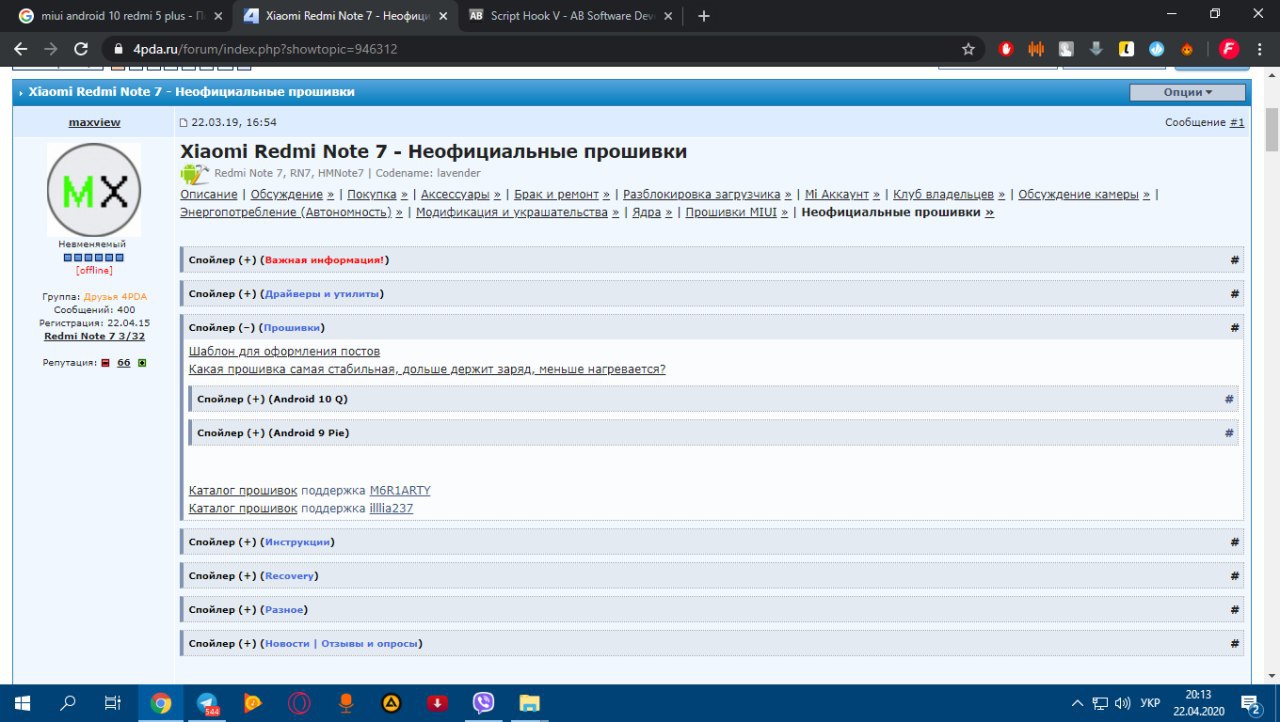The width and height of the screenshot is (1280, 722).
Task: Open maxview's profile name link
Action: pyautogui.click(x=94, y=122)
